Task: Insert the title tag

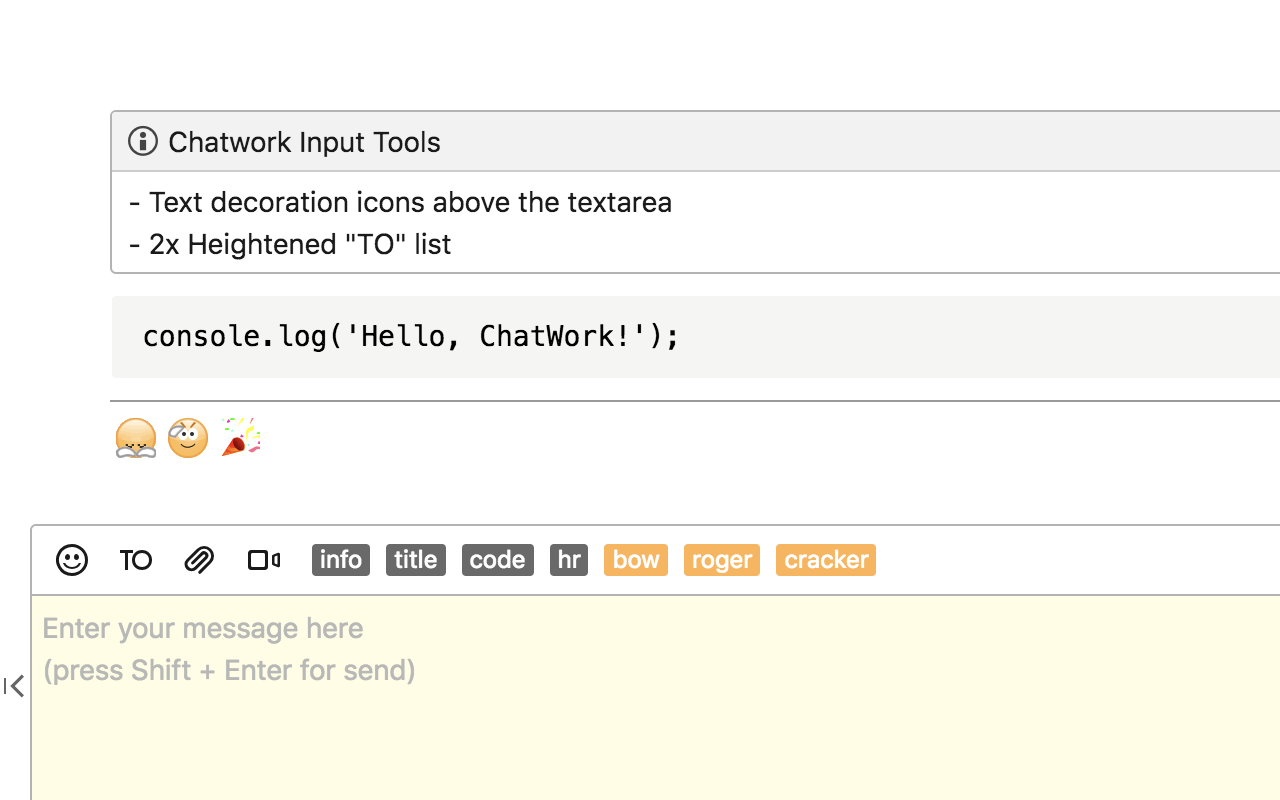Action: [416, 560]
